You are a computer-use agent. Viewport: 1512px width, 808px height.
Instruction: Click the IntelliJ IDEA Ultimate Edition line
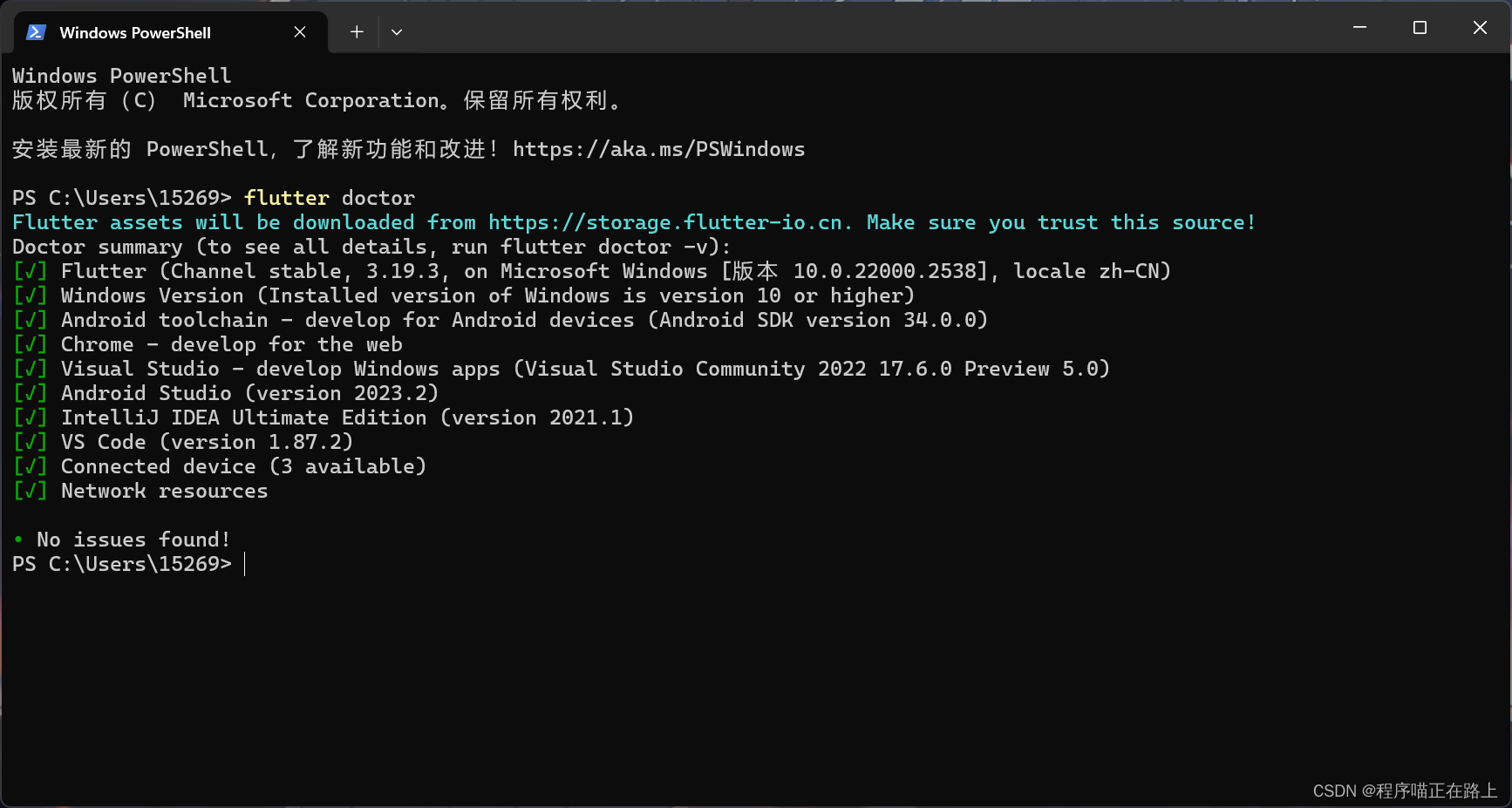(324, 418)
